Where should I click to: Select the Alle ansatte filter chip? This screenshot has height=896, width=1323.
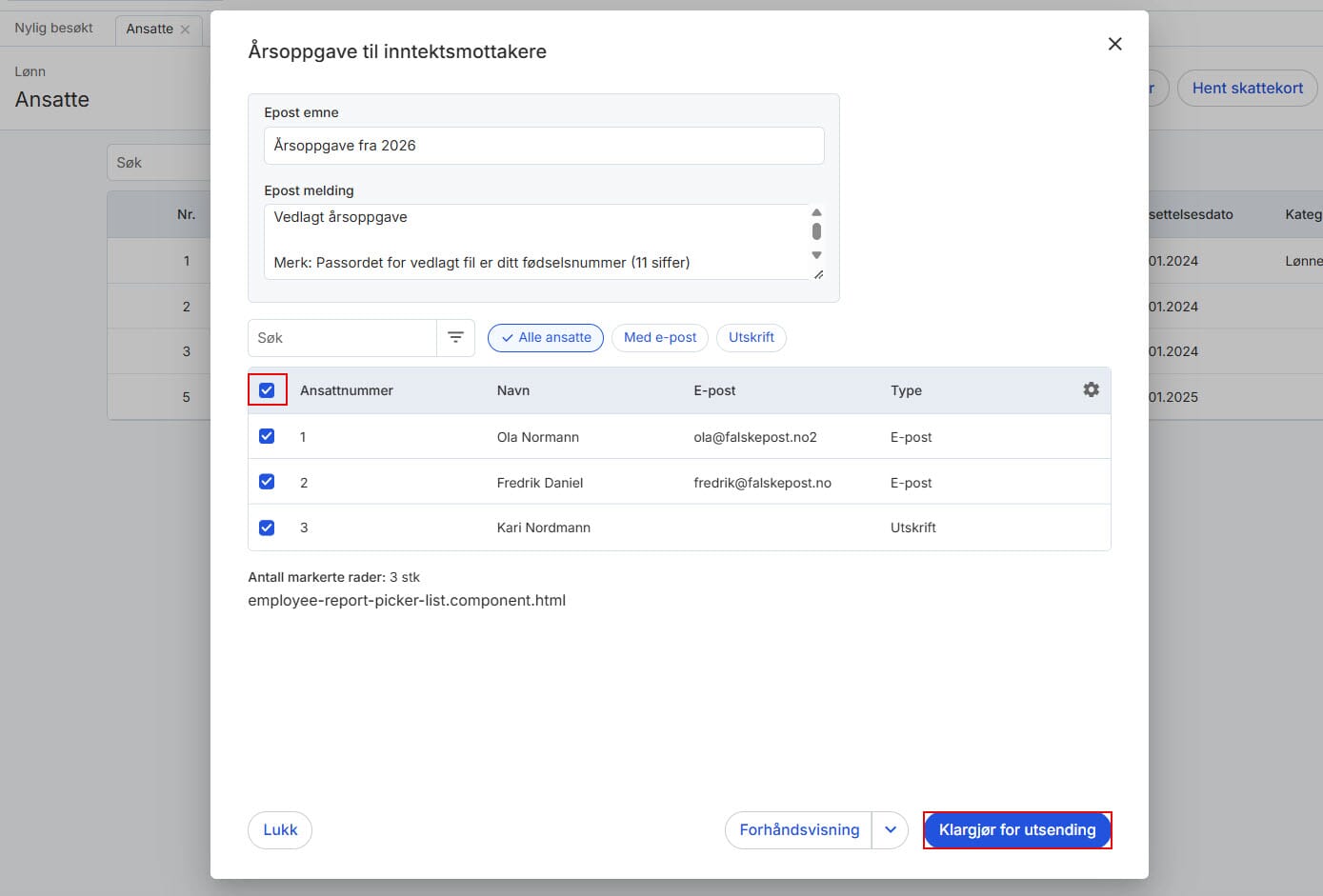[x=546, y=337]
